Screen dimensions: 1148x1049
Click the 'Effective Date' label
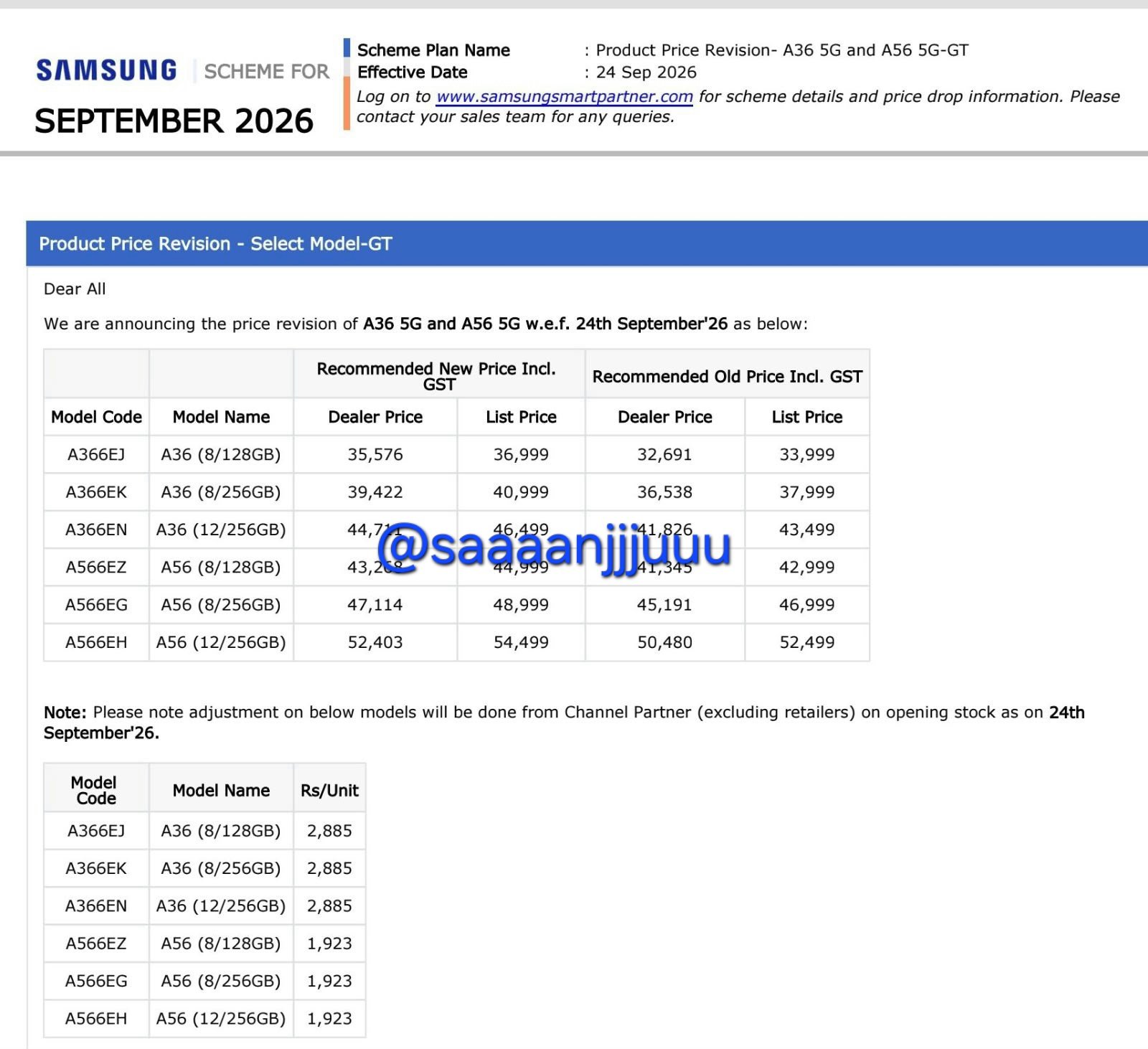[412, 72]
